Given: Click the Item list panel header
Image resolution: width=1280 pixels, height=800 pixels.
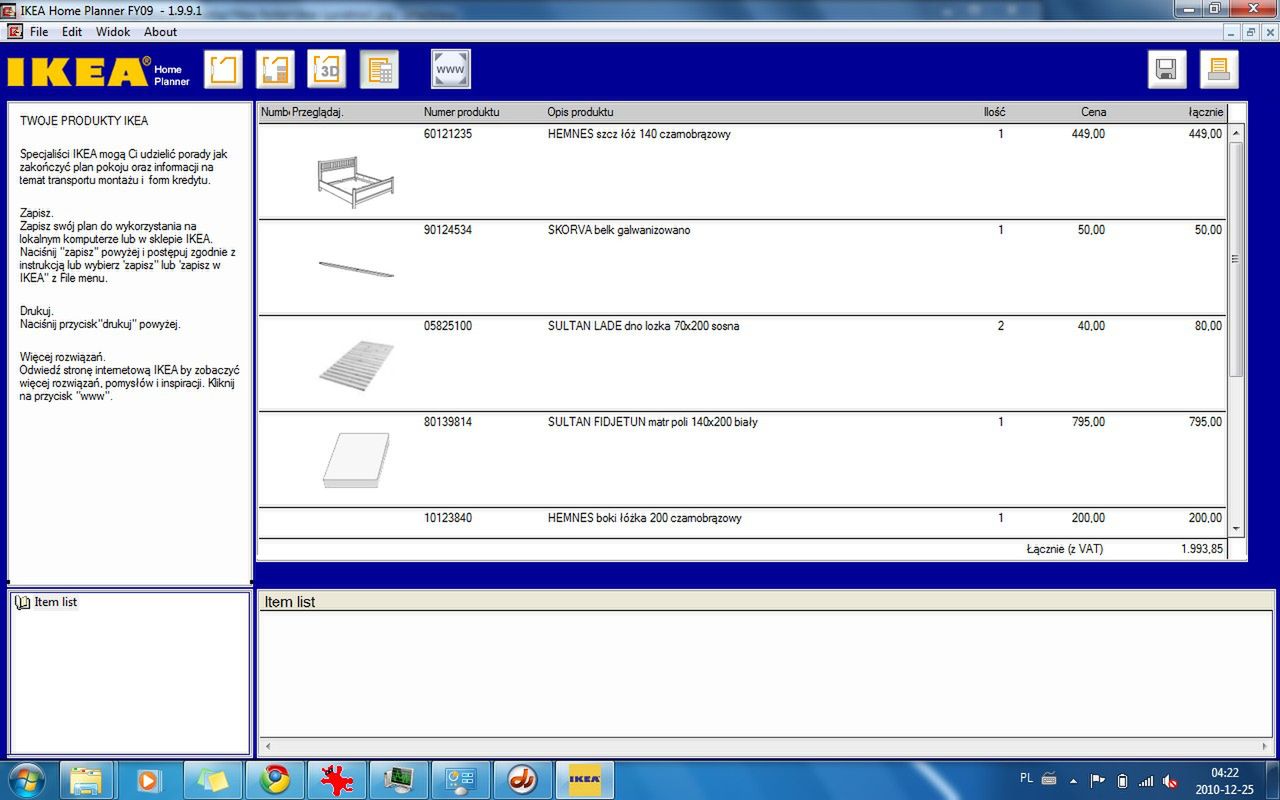Looking at the screenshot, I should point(767,602).
